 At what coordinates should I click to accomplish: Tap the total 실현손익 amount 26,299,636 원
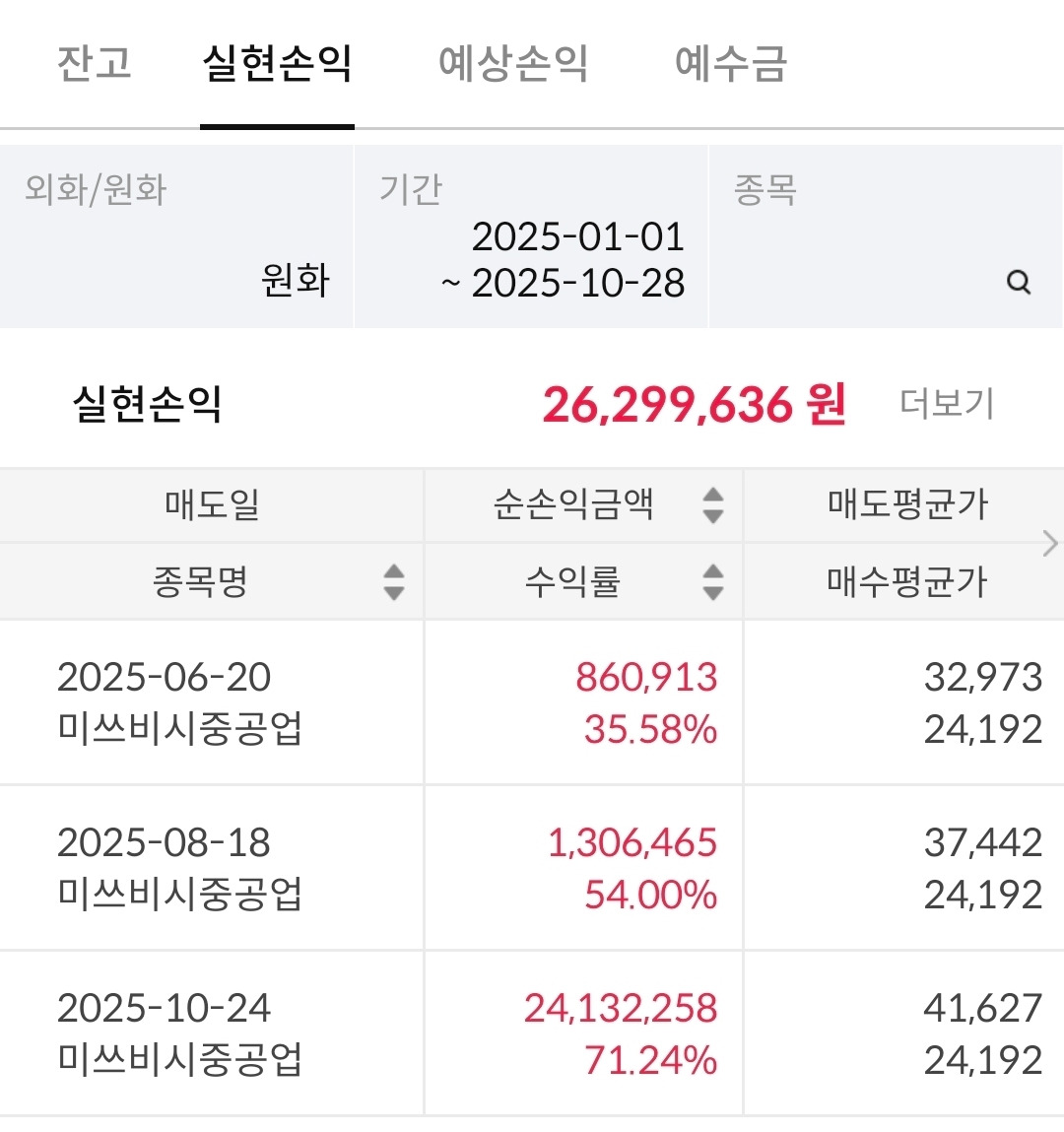(x=694, y=404)
